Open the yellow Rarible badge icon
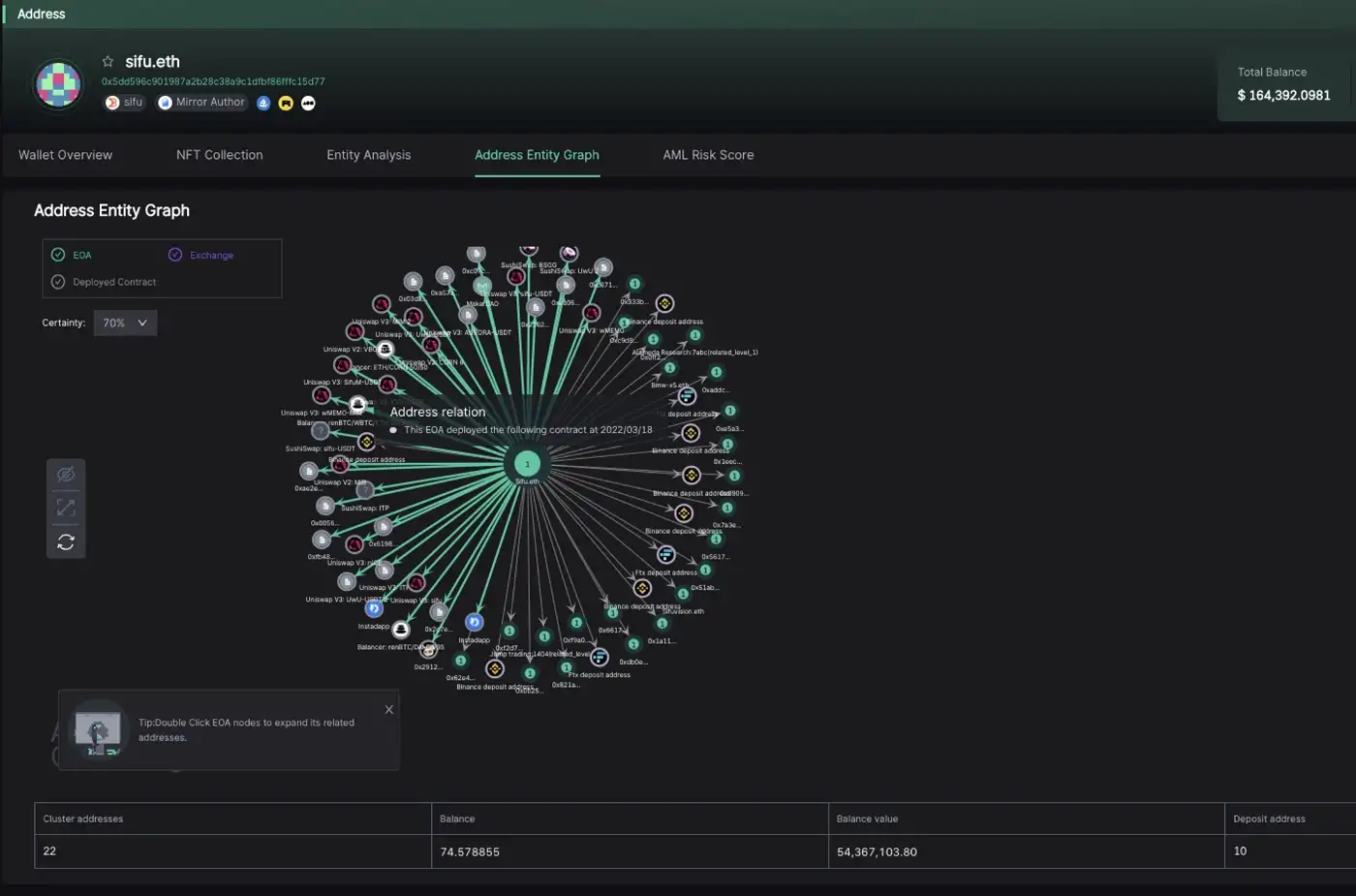This screenshot has width=1356, height=896. coord(286,103)
